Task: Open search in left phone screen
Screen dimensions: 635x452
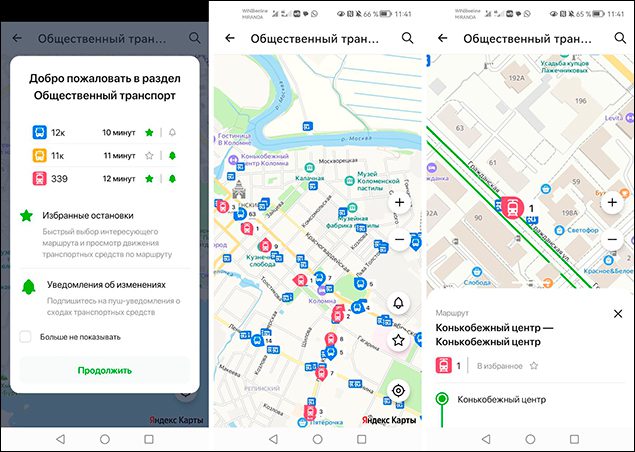Action: [x=195, y=38]
